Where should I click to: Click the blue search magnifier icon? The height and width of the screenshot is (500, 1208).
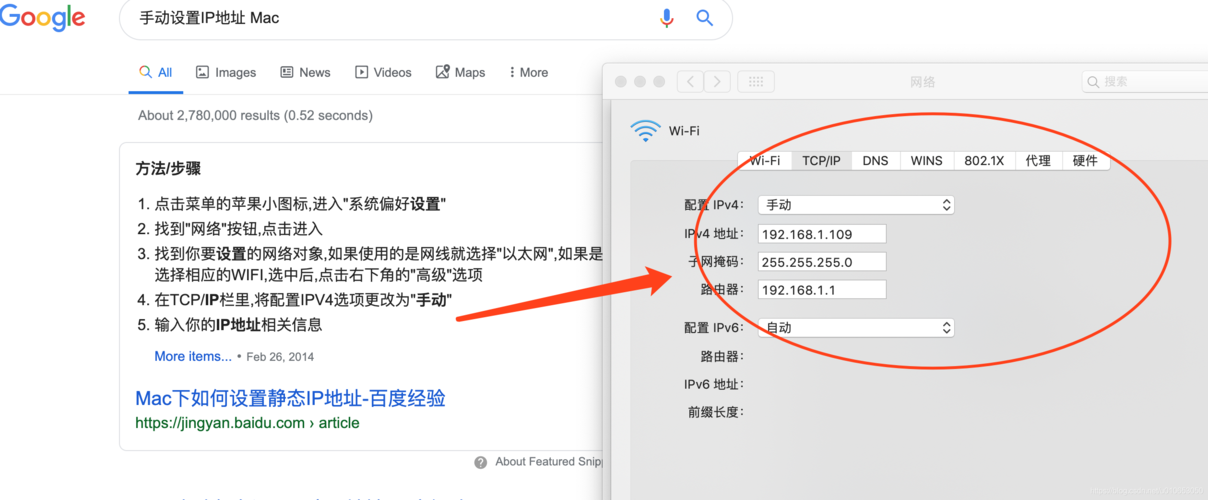(x=704, y=18)
